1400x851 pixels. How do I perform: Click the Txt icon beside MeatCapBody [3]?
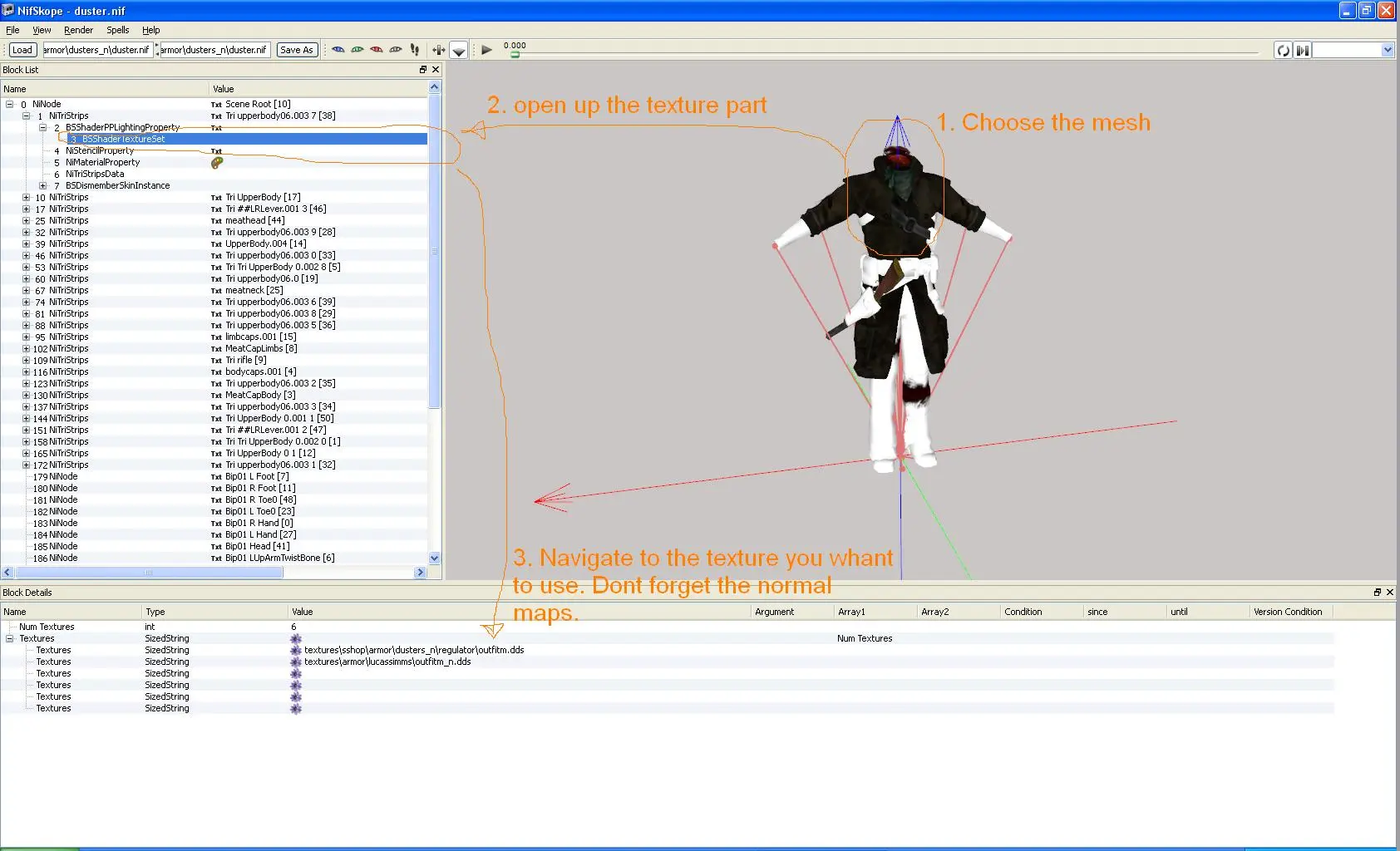[x=216, y=396]
